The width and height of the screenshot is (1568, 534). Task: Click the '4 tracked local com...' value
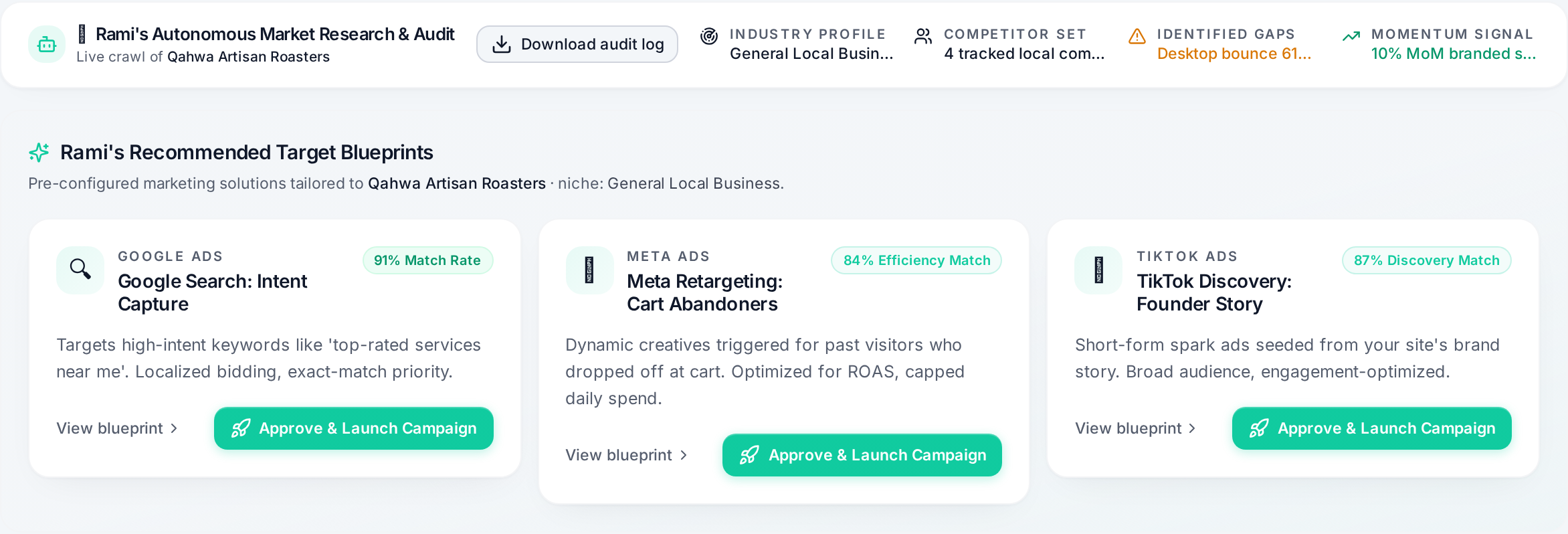point(1024,54)
